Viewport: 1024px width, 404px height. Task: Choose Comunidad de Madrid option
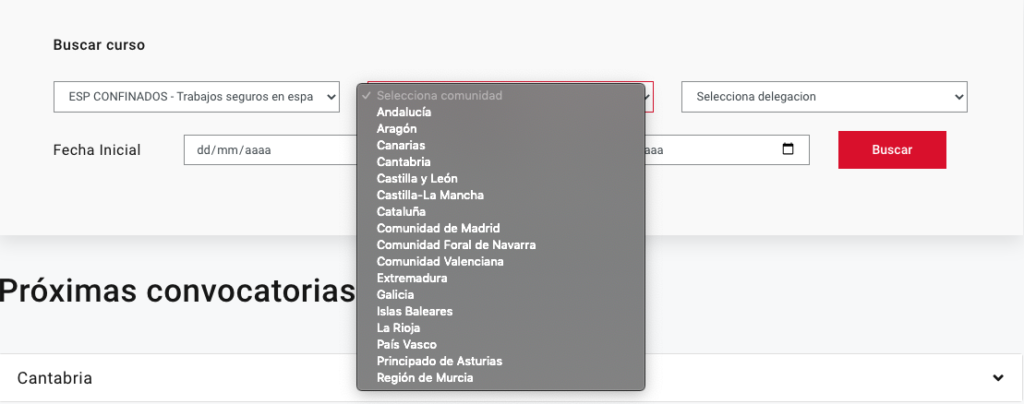click(x=438, y=228)
